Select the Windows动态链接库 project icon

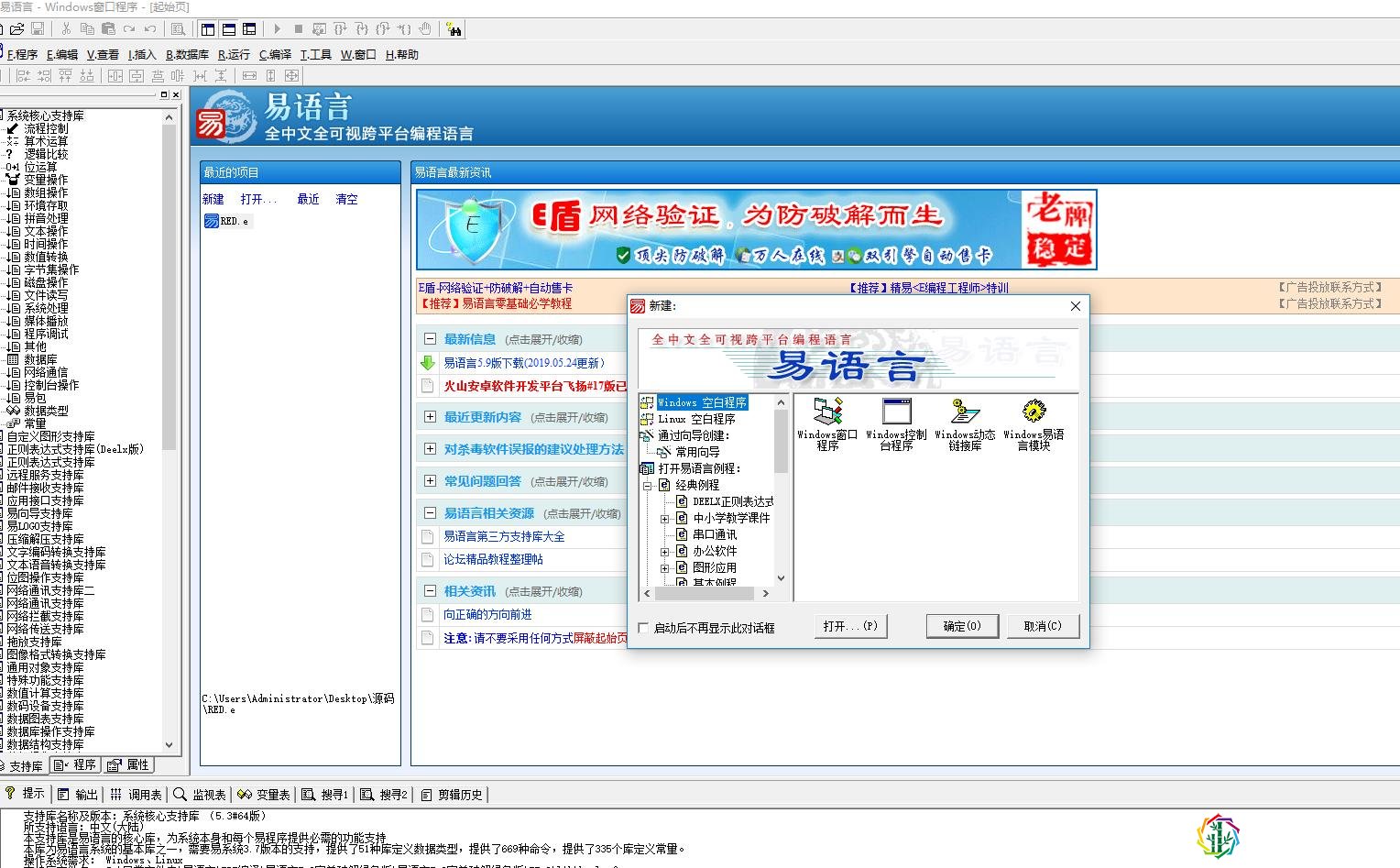965,424
